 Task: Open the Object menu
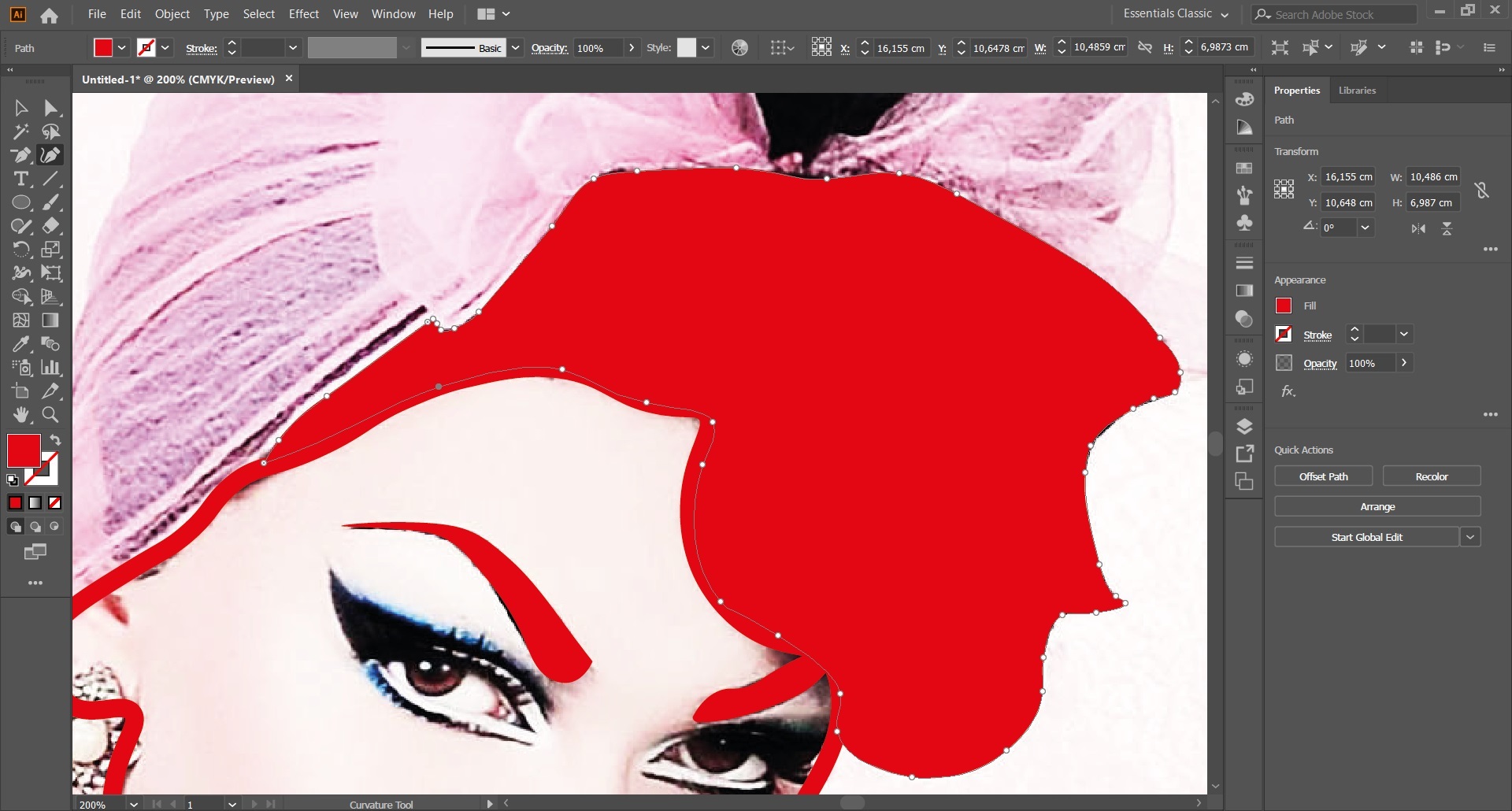coord(172,14)
